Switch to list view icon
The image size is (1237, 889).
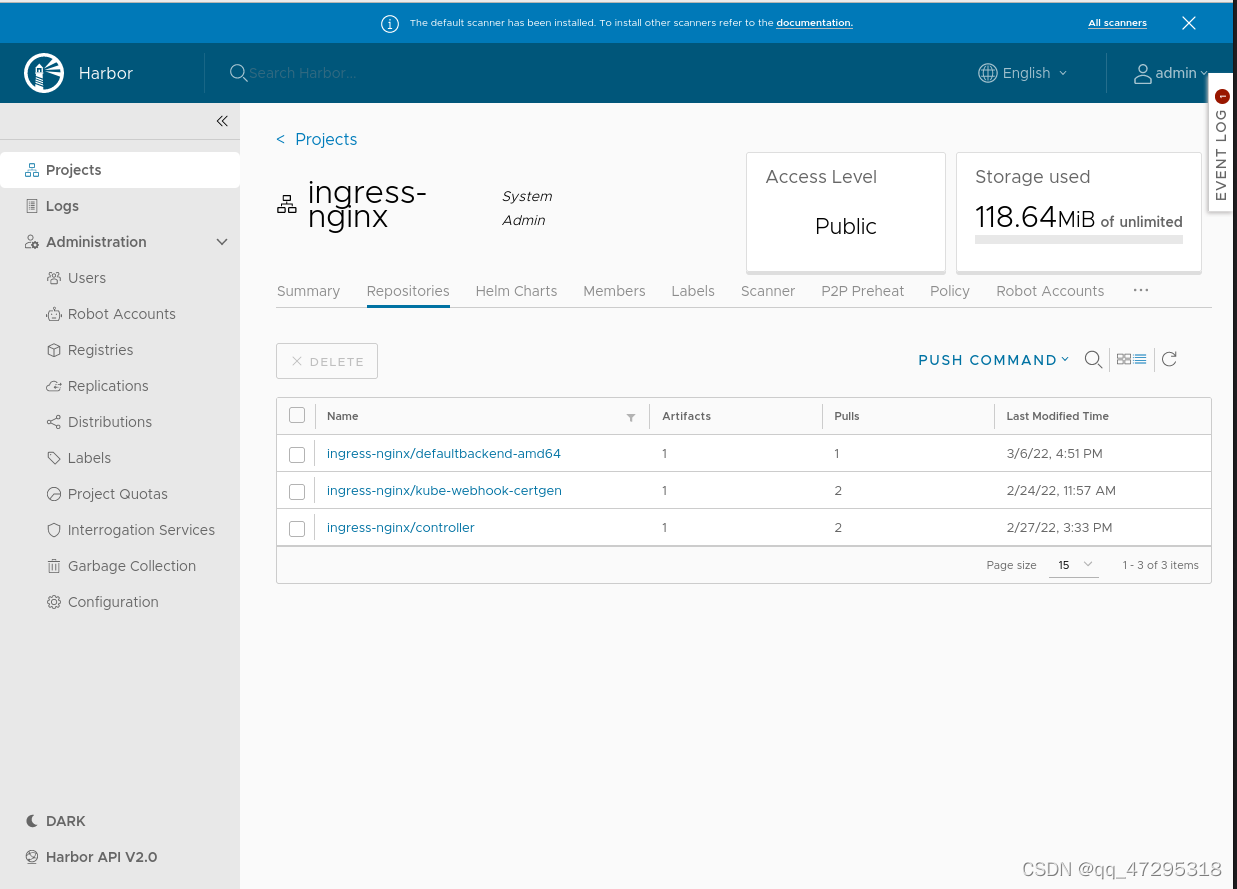pos(1140,359)
